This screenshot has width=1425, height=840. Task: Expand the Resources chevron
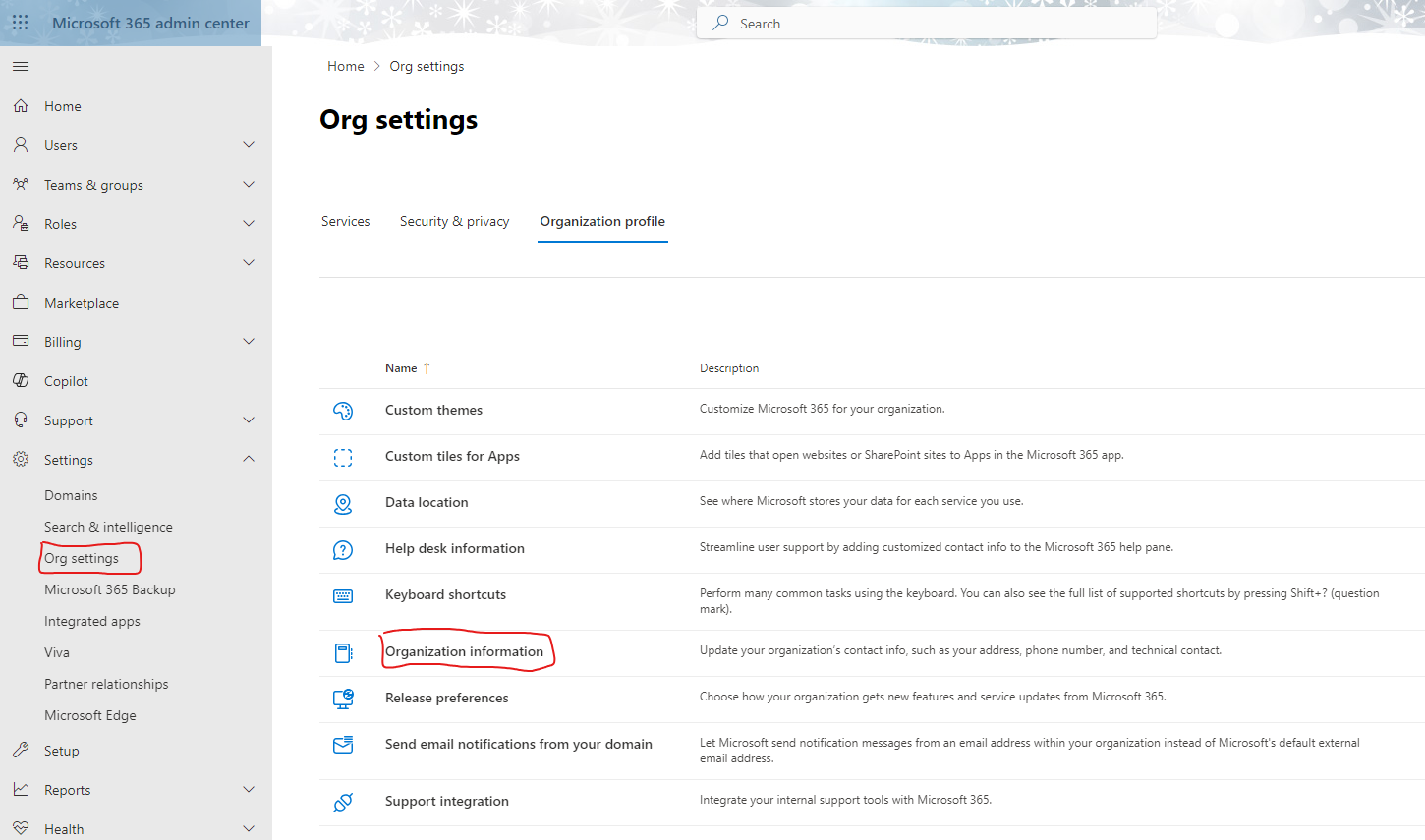click(249, 262)
